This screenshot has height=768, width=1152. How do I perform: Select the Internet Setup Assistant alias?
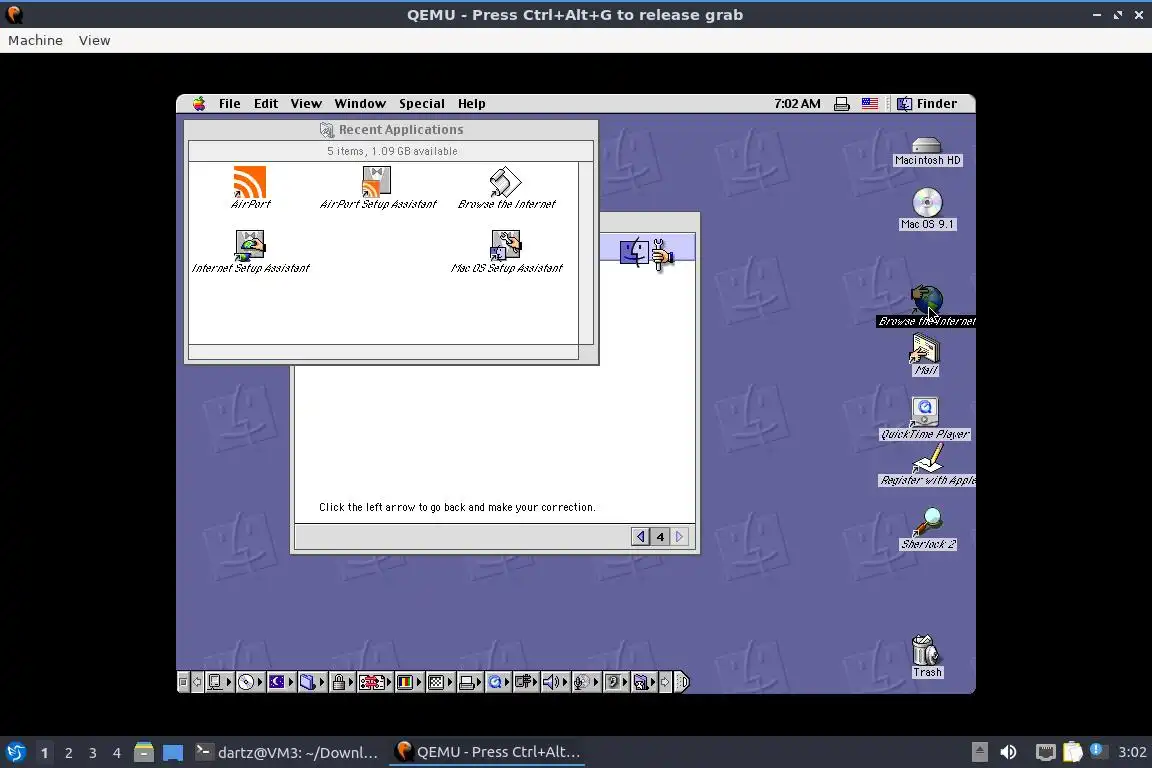(250, 251)
